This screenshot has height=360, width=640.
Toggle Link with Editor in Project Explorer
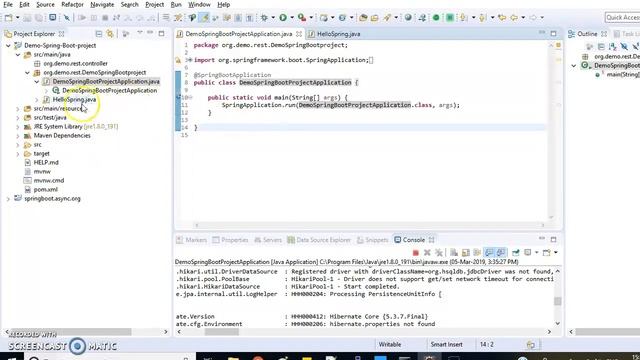click(110, 34)
